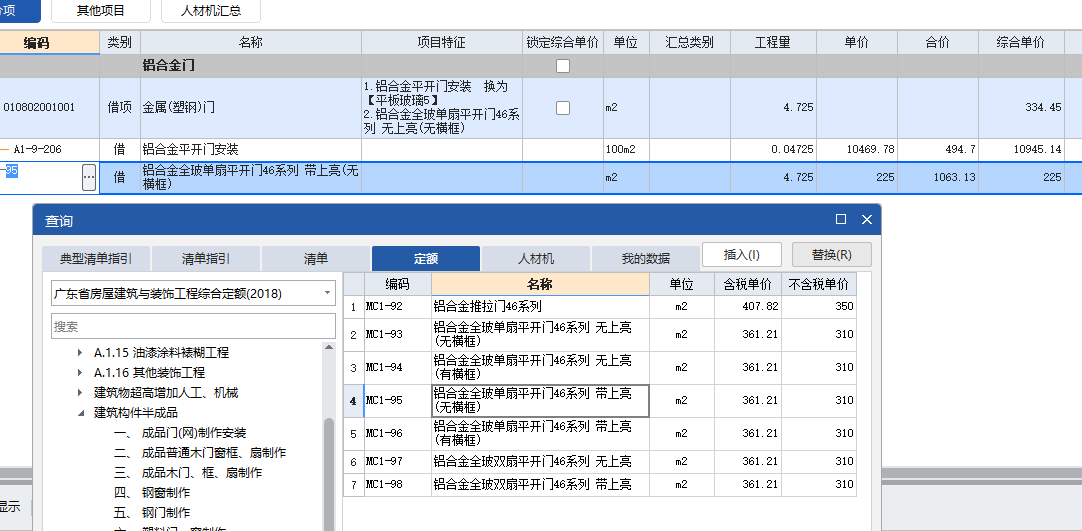Open the 我的数据 tab

645,259
